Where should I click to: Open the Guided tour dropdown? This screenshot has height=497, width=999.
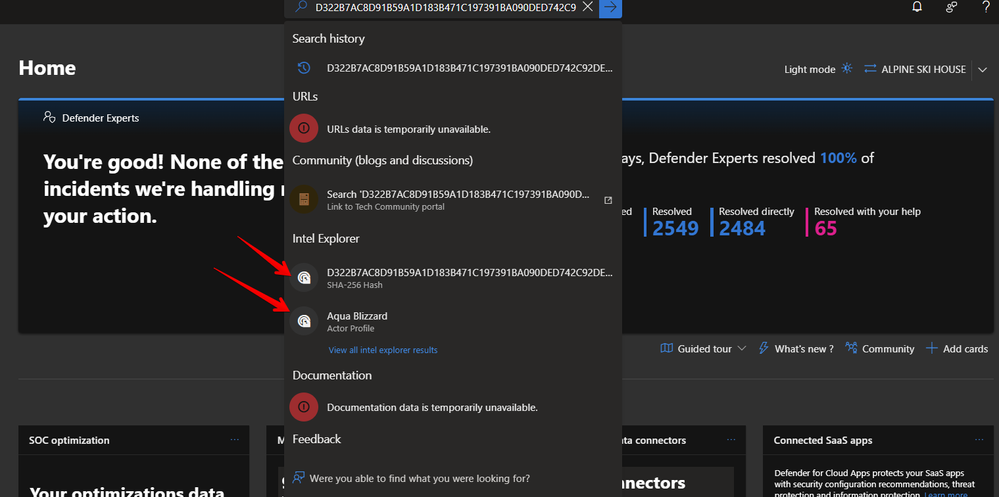704,349
